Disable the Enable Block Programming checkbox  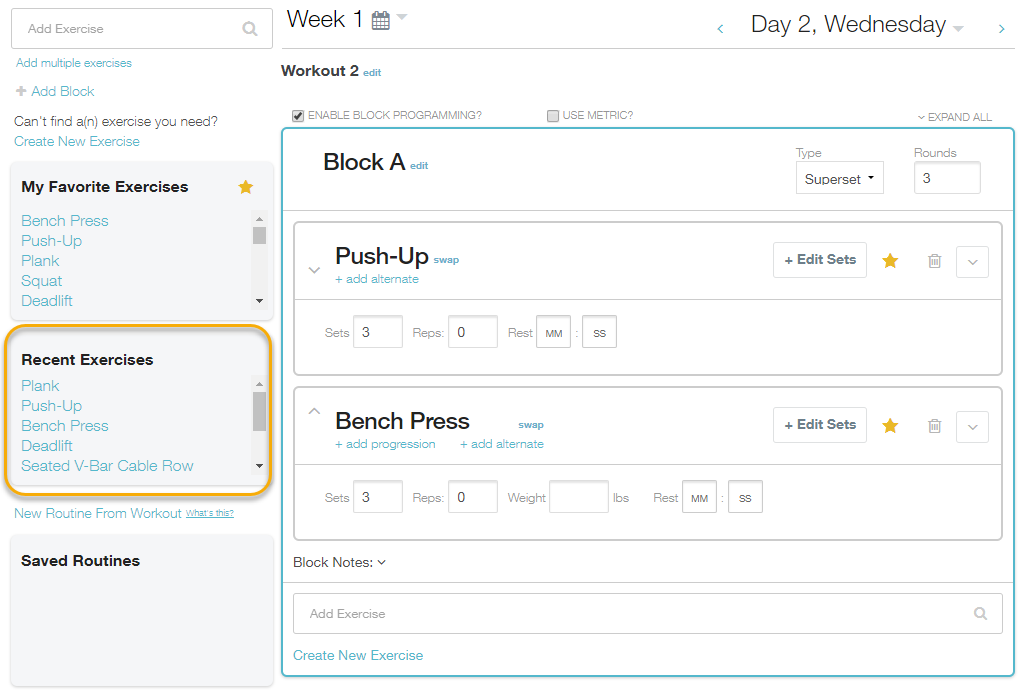(298, 116)
